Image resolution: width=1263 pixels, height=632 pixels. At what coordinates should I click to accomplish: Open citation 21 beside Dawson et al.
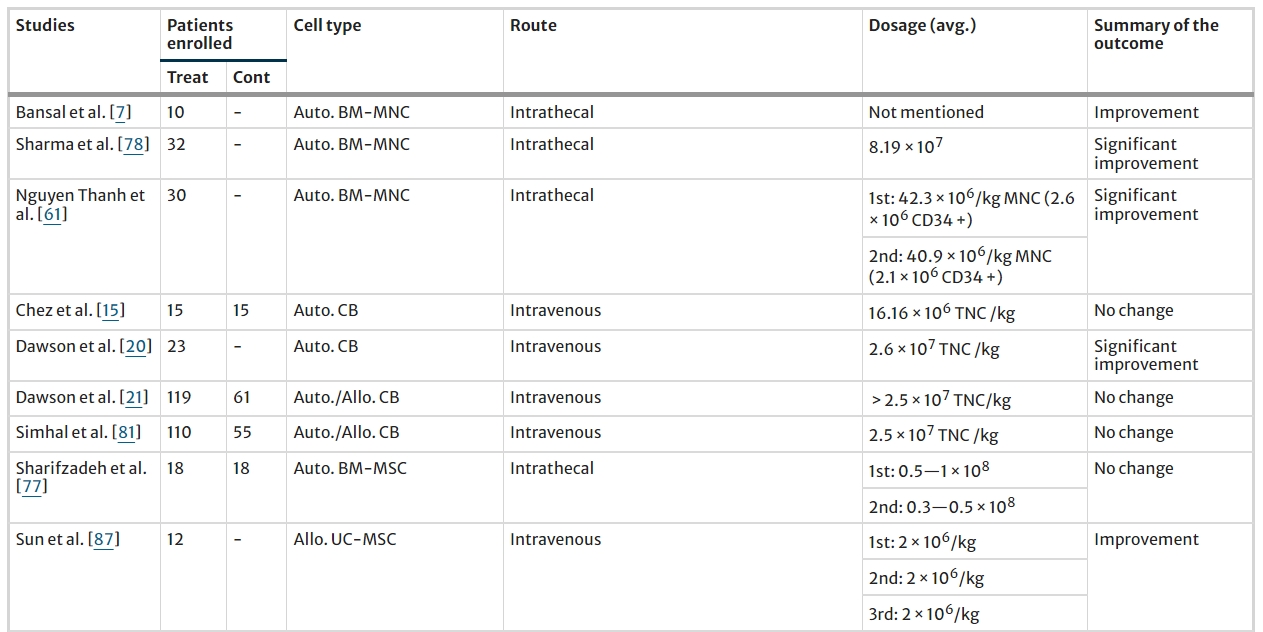[133, 398]
